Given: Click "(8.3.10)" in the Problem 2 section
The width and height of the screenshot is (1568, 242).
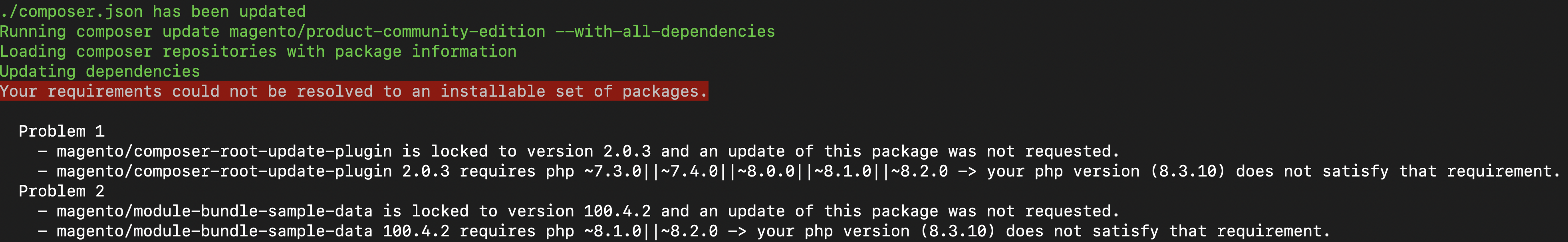Looking at the screenshot, I should point(957,232).
